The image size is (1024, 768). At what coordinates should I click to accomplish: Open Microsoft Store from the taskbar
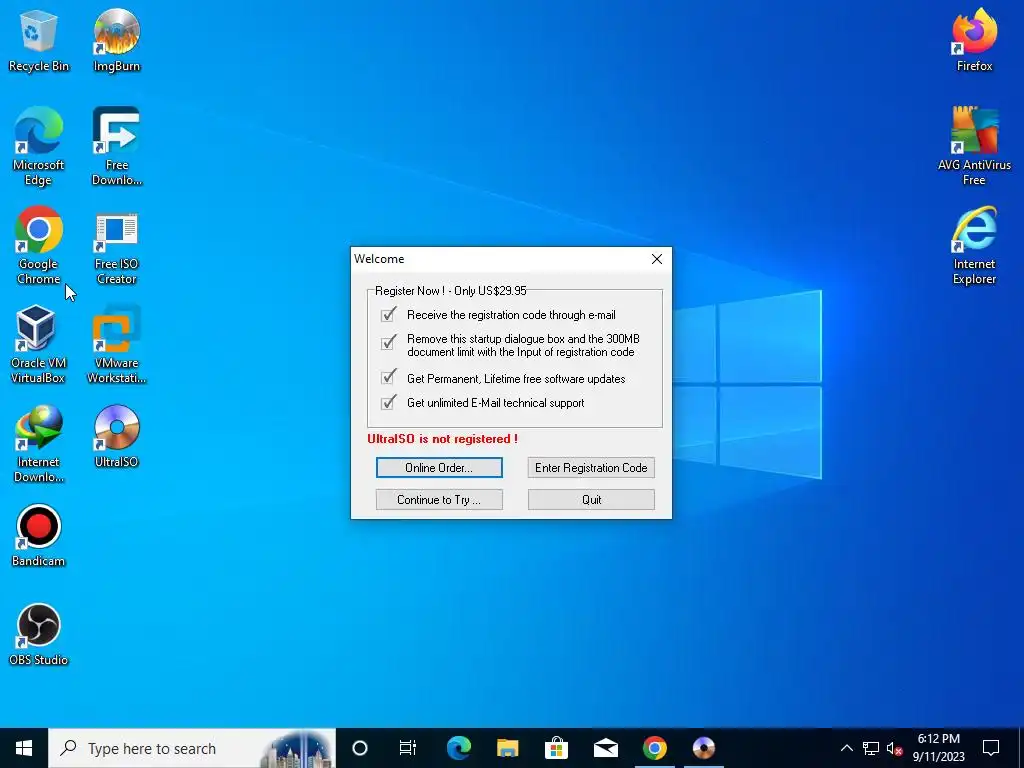[556, 748]
